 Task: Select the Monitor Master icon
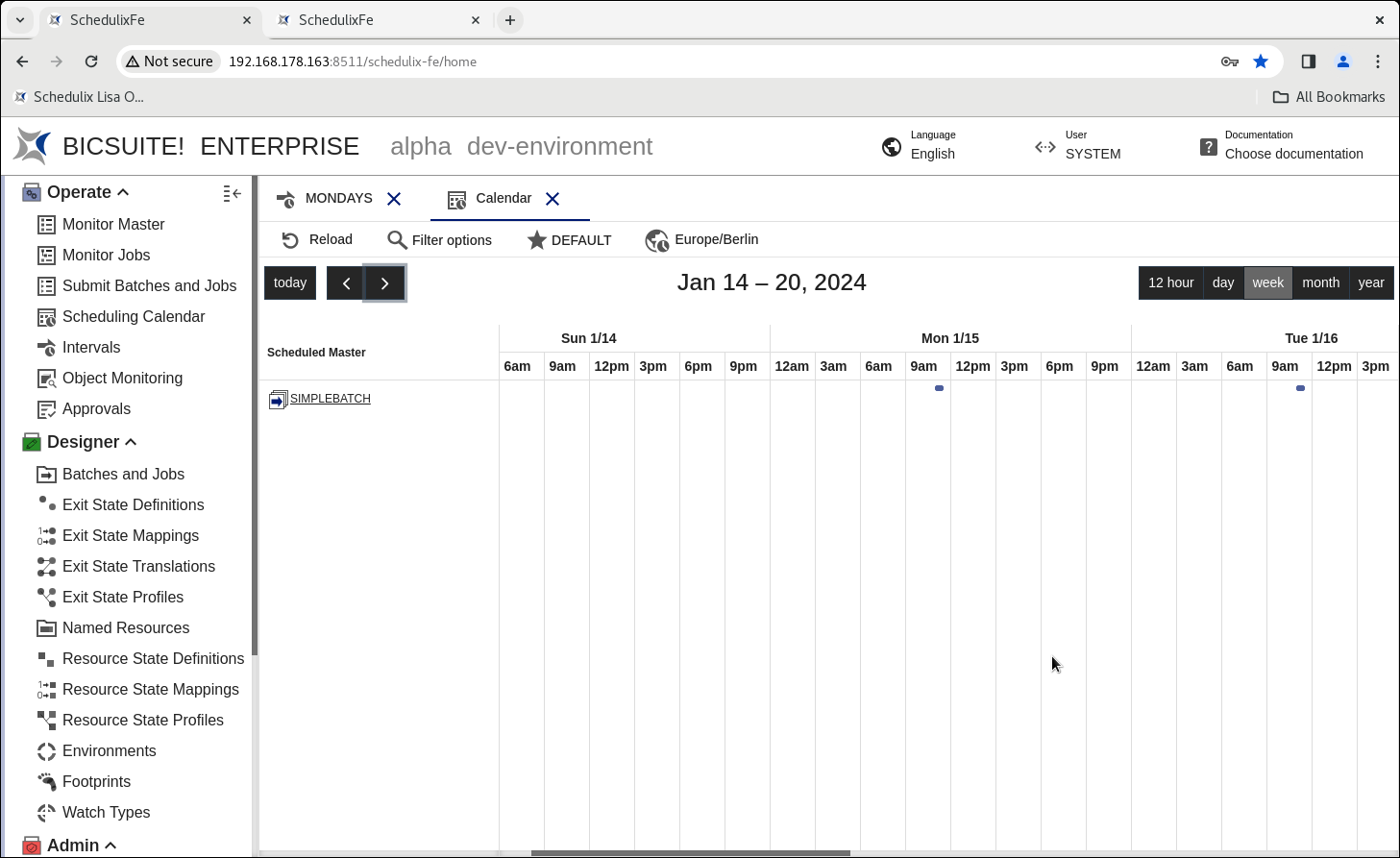tap(47, 224)
